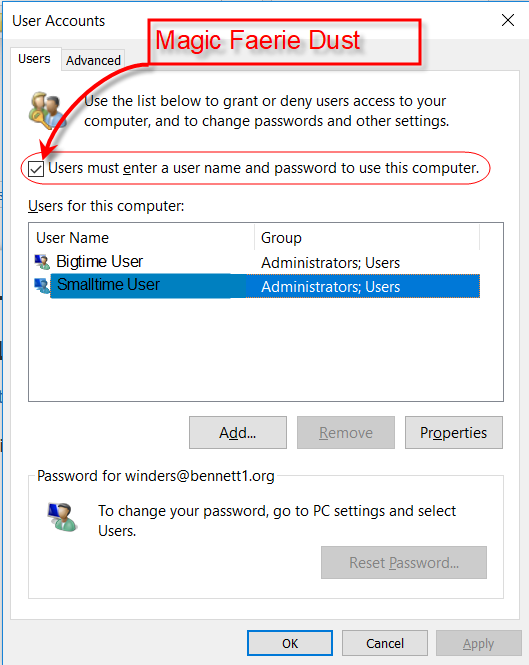
Task: Dismiss dialog with Cancel button
Action: click(385, 643)
